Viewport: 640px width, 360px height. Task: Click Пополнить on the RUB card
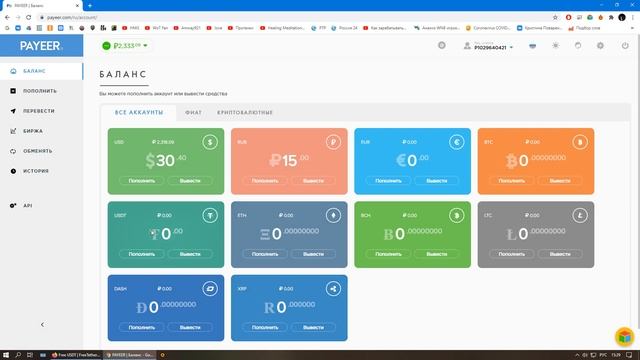click(x=265, y=180)
